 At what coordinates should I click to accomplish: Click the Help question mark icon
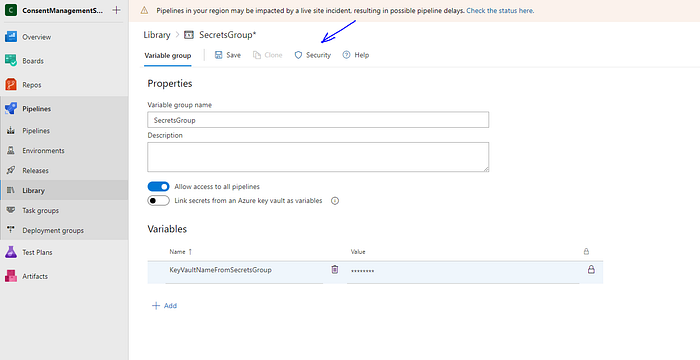click(x=346, y=55)
